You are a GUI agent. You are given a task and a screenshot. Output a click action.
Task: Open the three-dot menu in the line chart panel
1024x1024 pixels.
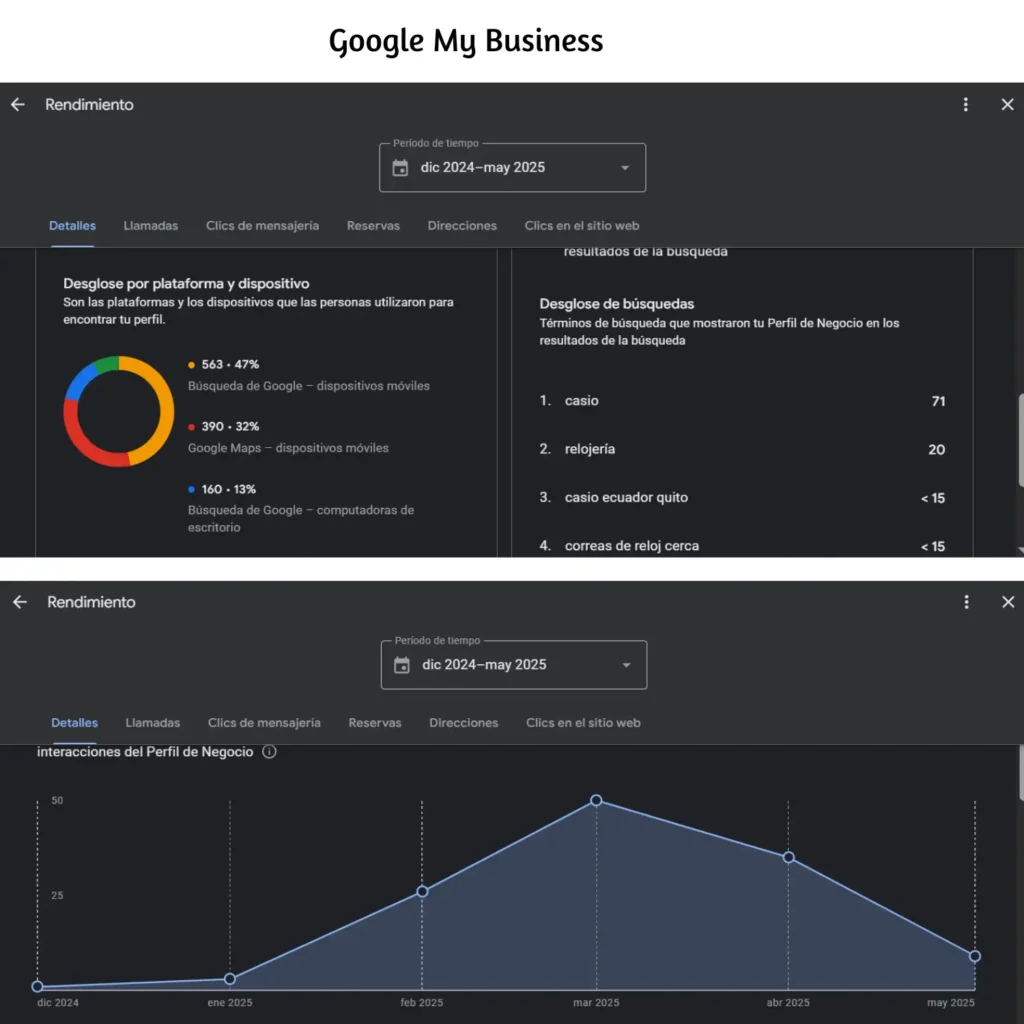(x=967, y=602)
